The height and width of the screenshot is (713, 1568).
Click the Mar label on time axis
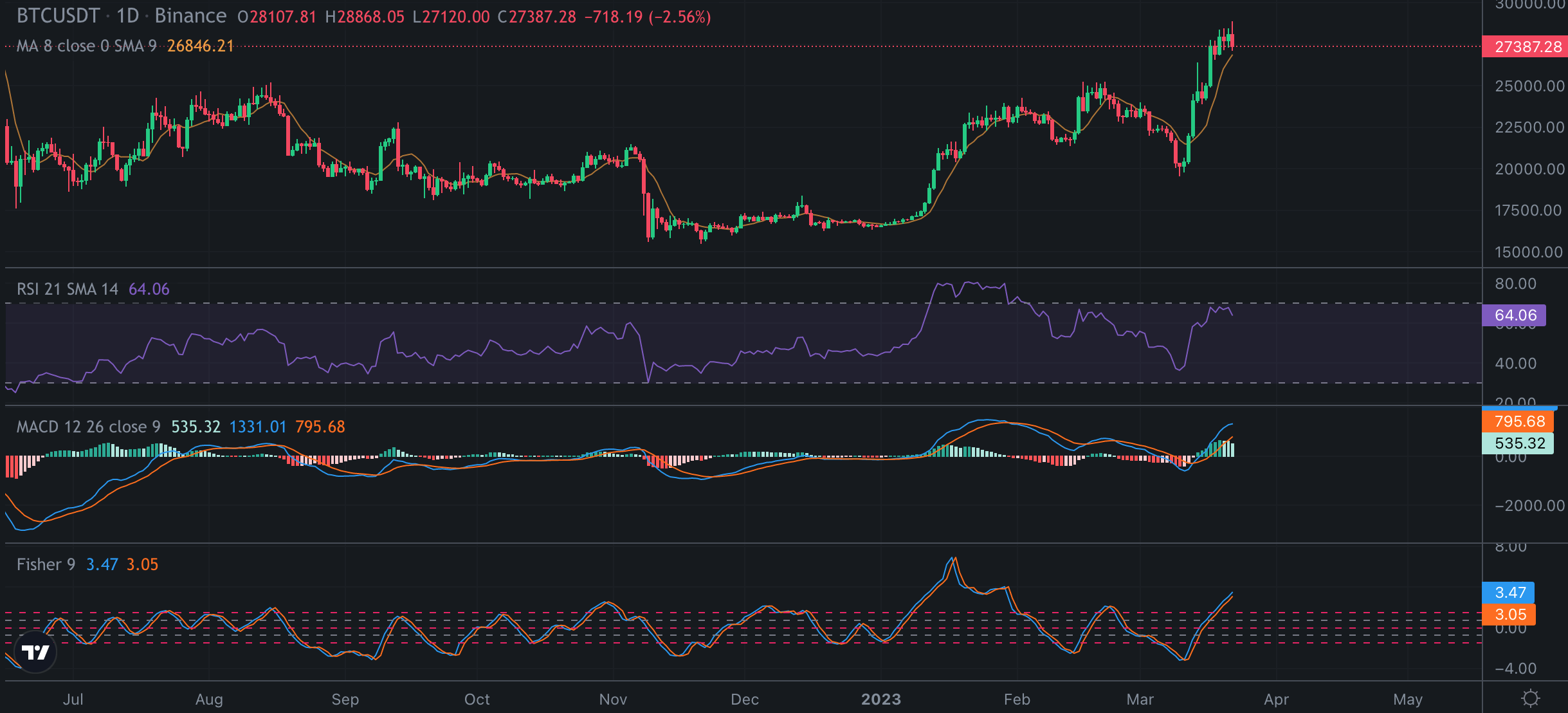pos(1140,699)
